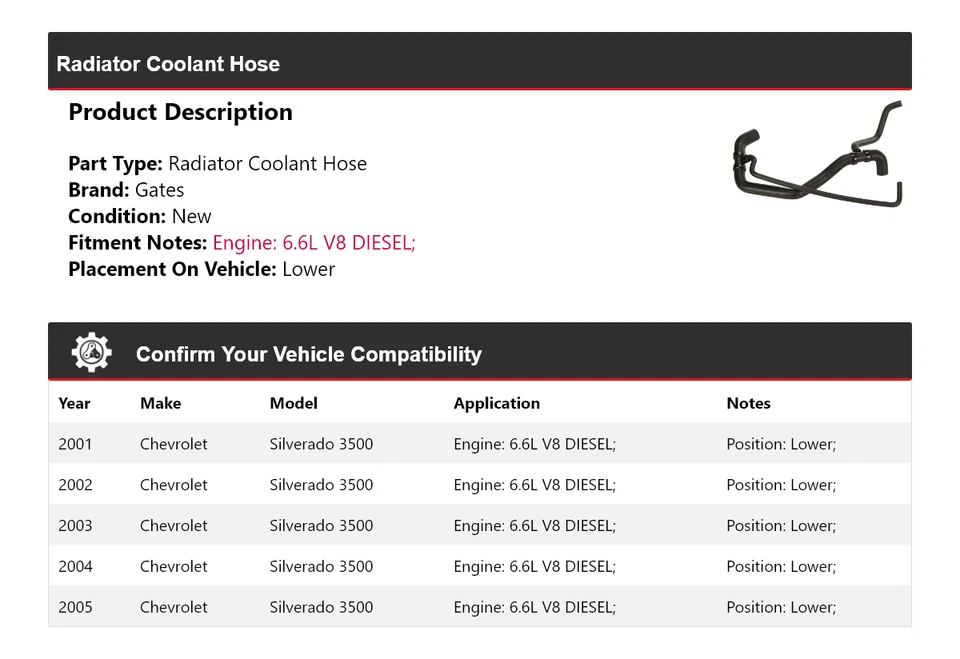The image size is (960, 659).
Task: Click the gear icon beside Confirm Your Vehicle Compatibility
Action: click(x=91, y=353)
